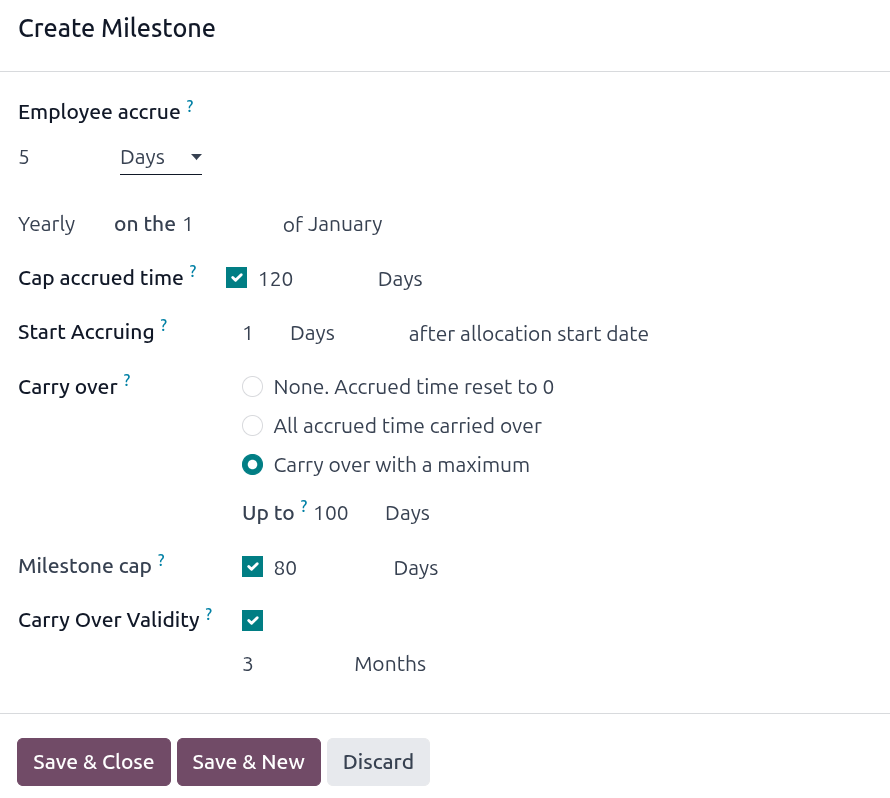Show the Start Accruing help tooltip

coord(163,323)
